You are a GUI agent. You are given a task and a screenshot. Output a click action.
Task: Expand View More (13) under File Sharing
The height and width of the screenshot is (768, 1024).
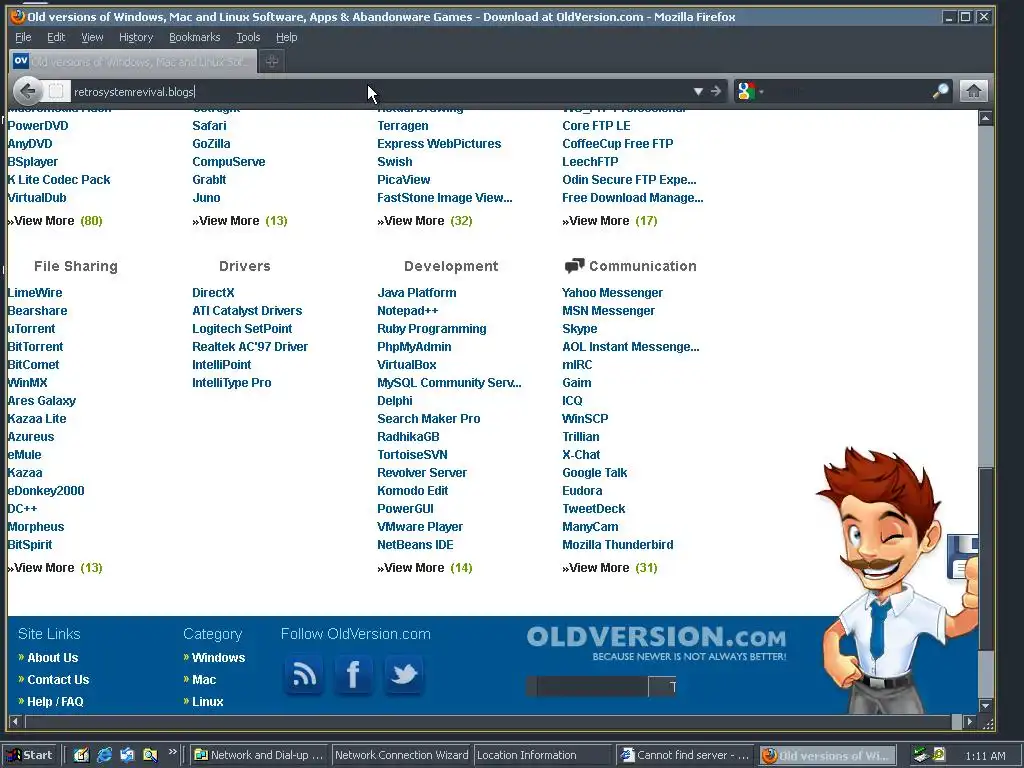pos(56,568)
